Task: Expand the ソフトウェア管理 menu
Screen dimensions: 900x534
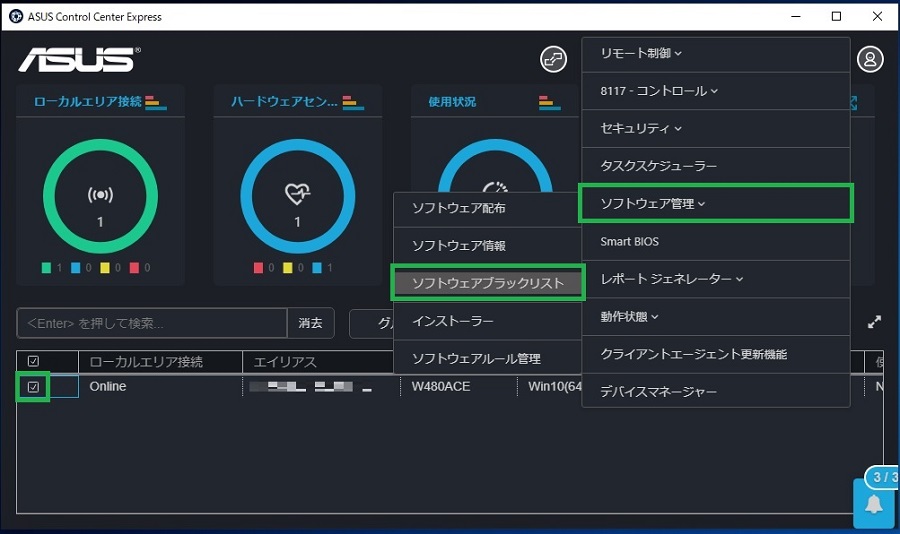Action: (716, 203)
